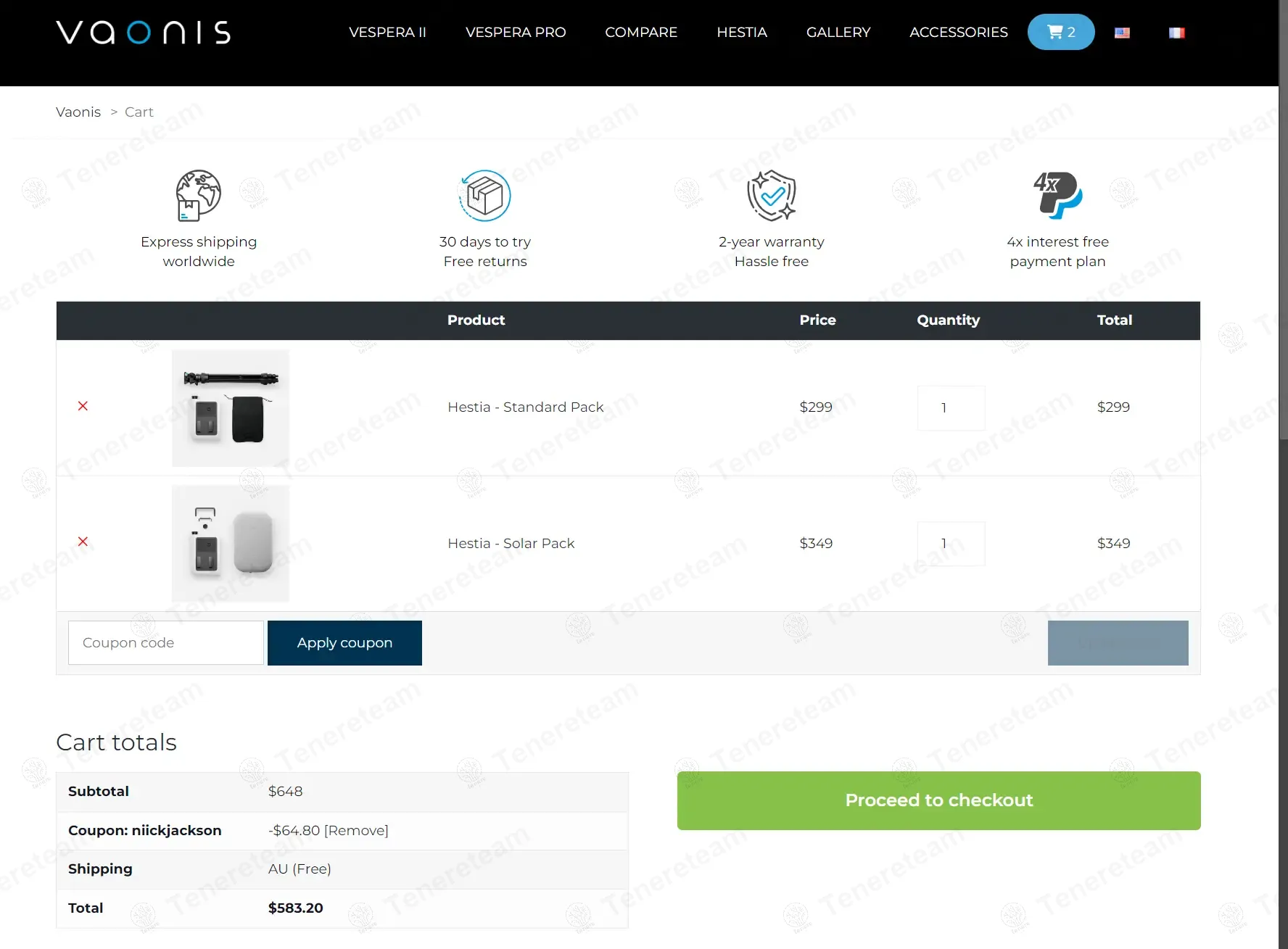Click the 4x PayPal payment plan icon

(x=1057, y=195)
